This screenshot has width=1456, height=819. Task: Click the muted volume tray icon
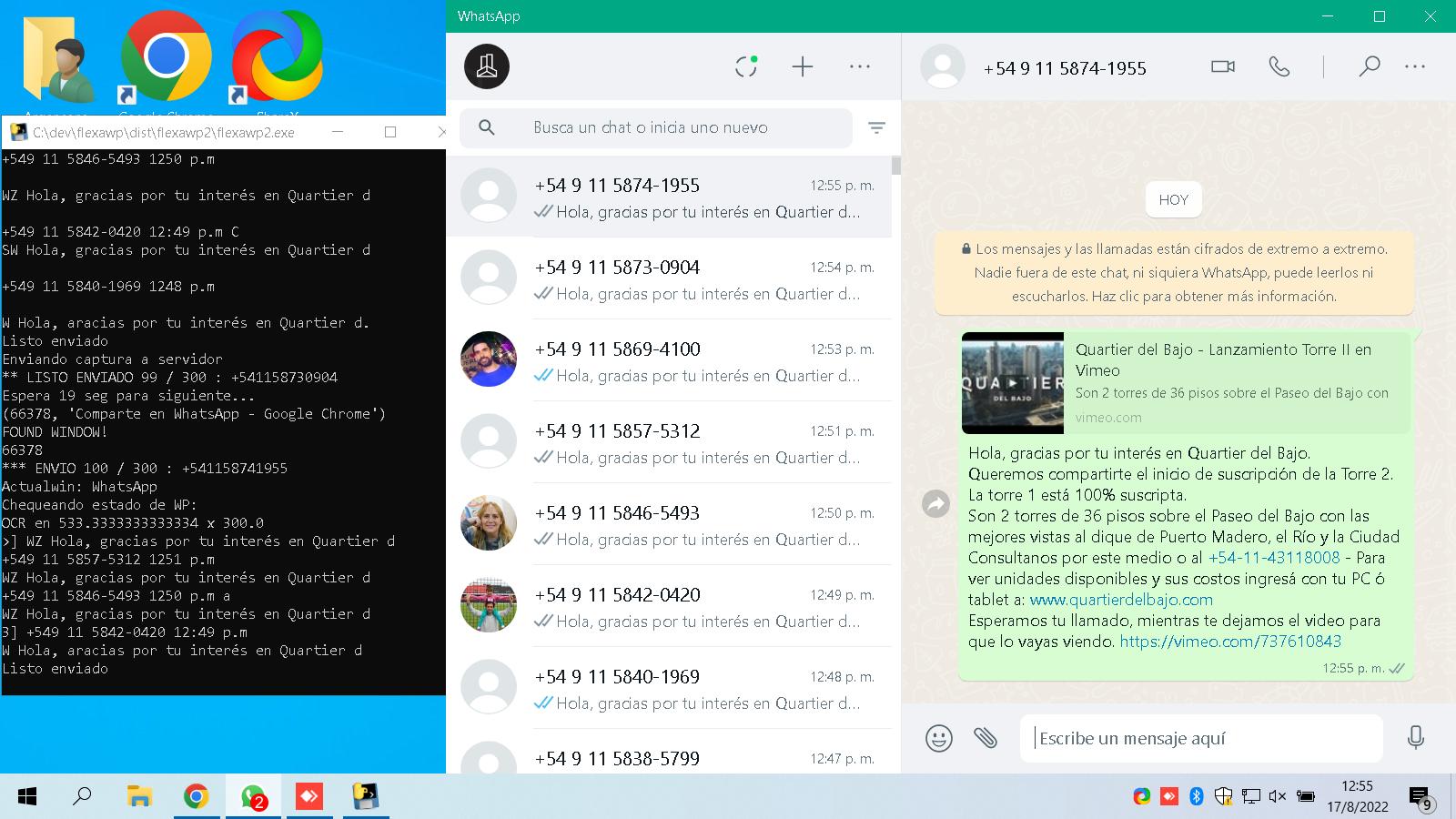tap(1278, 797)
